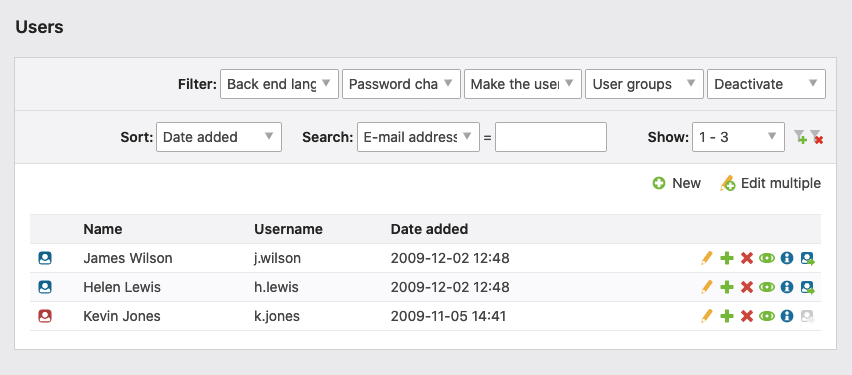
Task: Open the Search field E-mail address dropdown
Action: click(418, 137)
